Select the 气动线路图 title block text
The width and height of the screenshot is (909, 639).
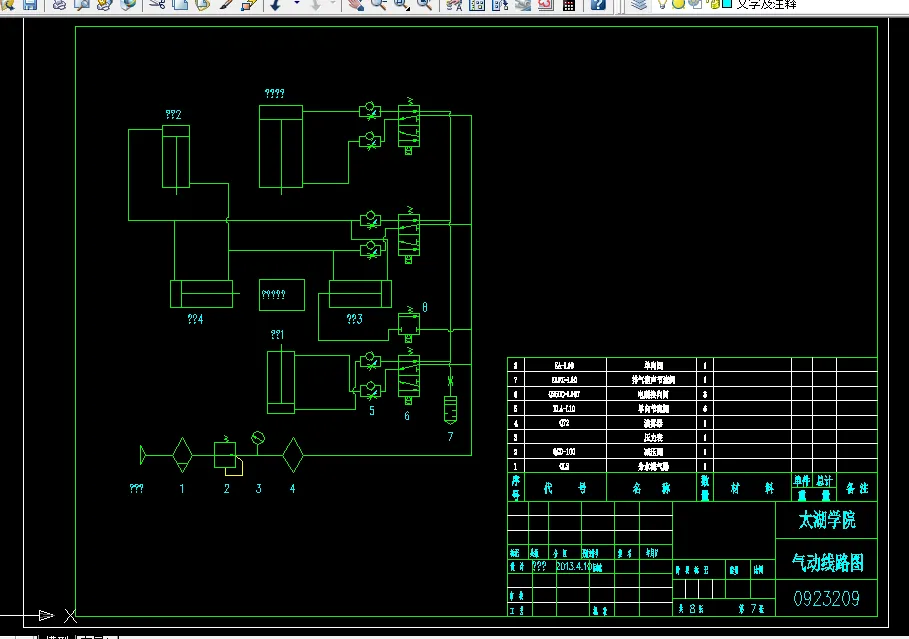pyautogui.click(x=827, y=562)
